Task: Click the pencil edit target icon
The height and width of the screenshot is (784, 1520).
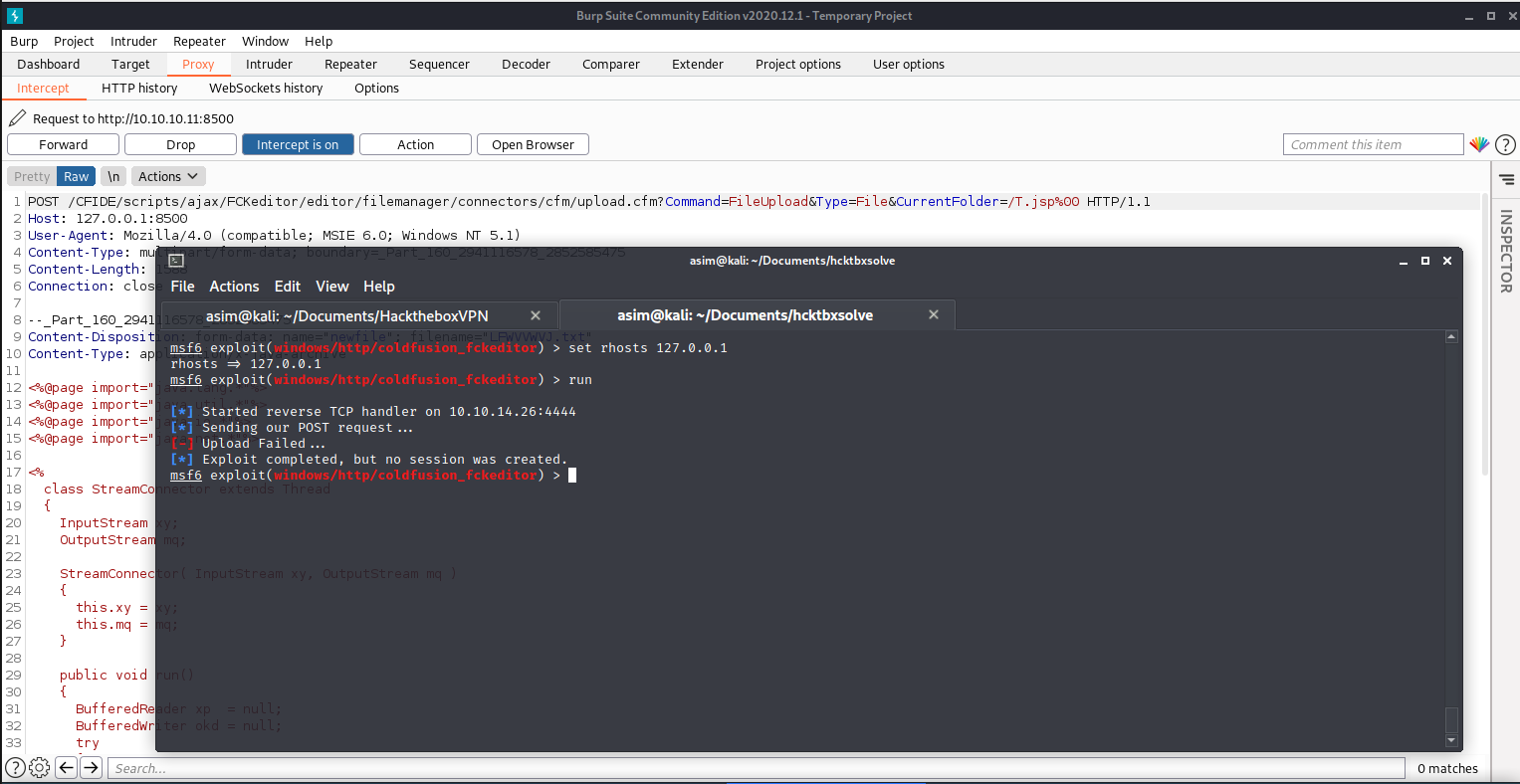Action: 17,117
